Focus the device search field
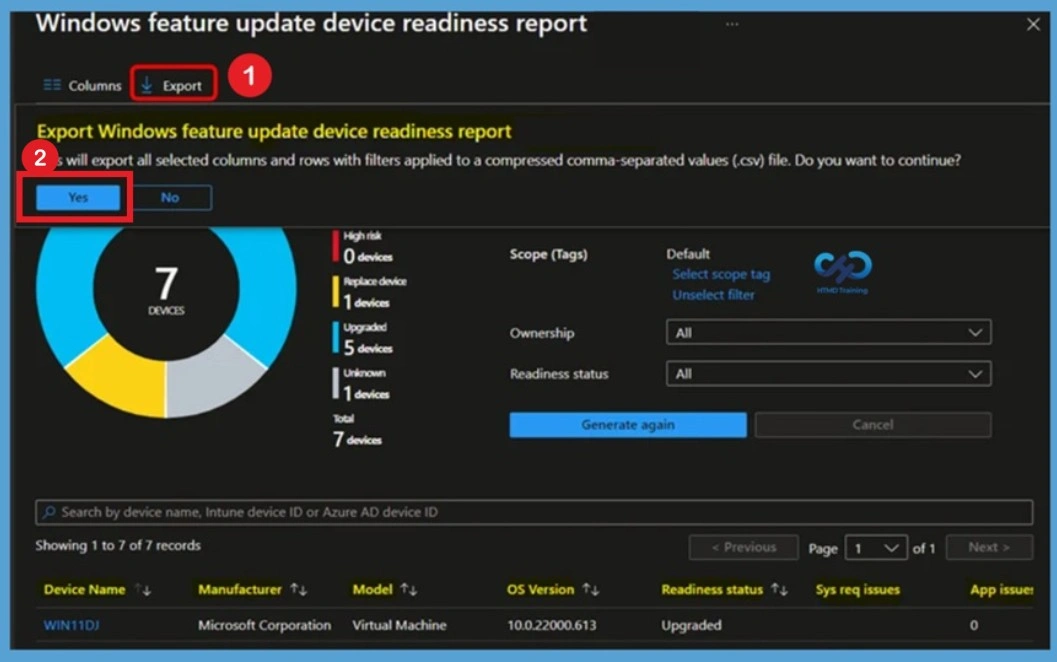This screenshot has width=1057, height=662. (x=534, y=512)
